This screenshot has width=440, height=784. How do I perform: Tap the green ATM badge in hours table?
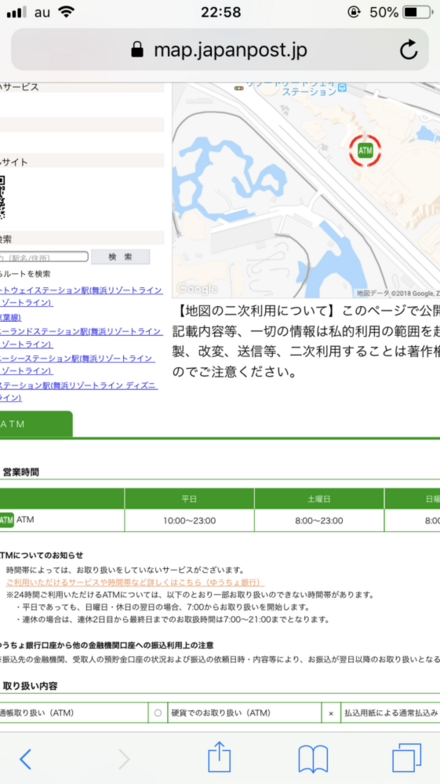[x=6, y=520]
